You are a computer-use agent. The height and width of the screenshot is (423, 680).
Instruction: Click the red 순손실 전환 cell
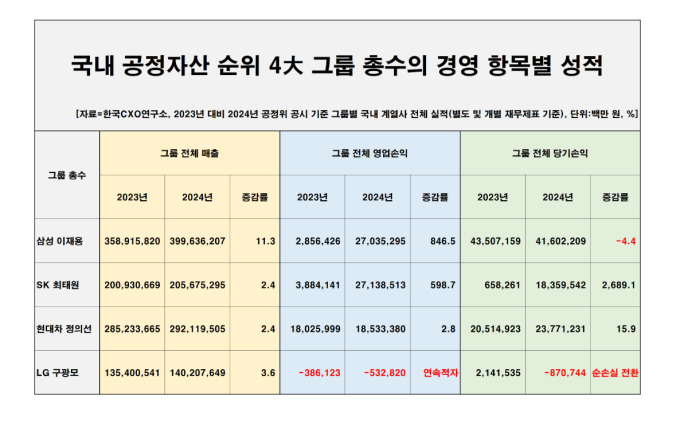[615, 373]
